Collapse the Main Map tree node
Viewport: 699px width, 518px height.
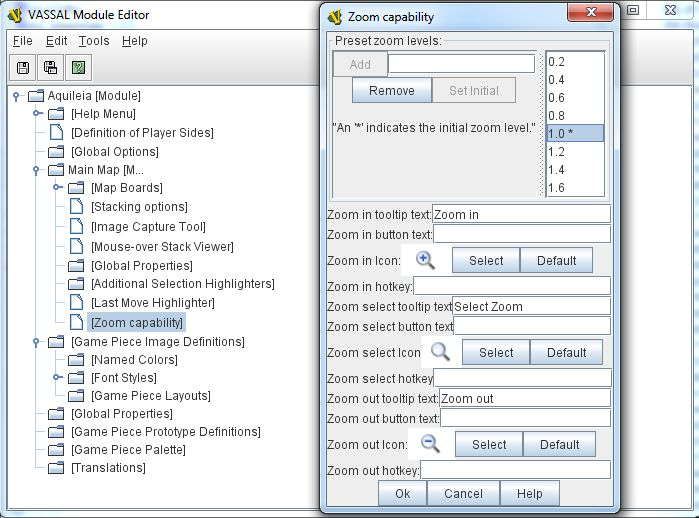(x=36, y=170)
